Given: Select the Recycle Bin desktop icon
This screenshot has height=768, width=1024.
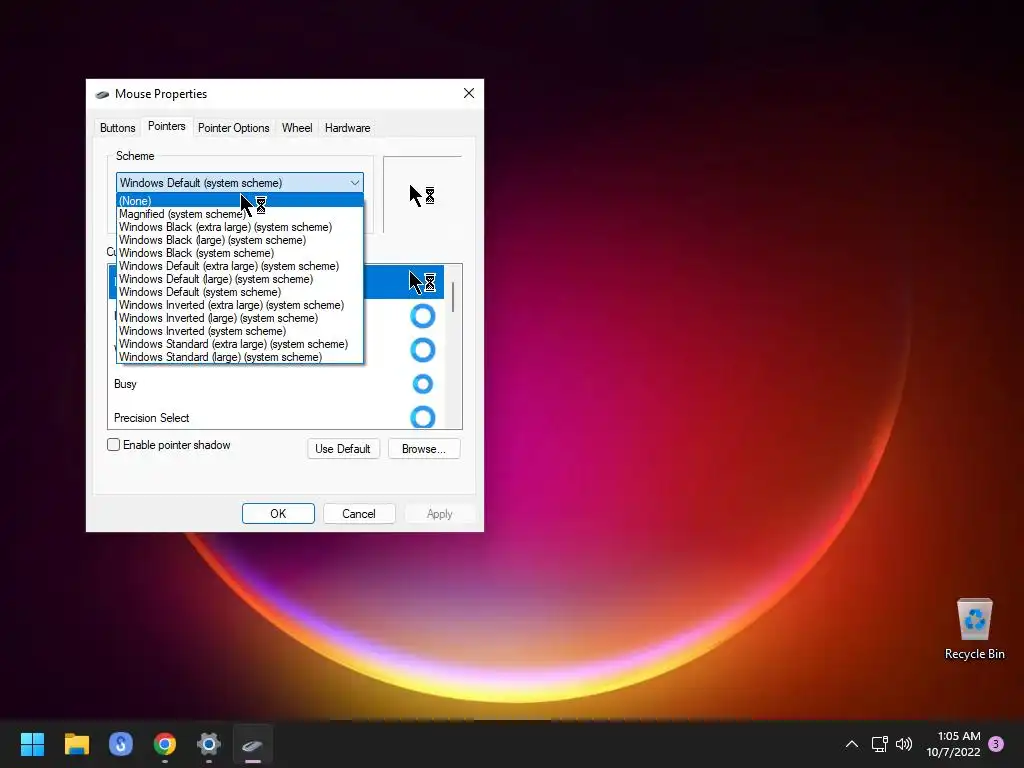Looking at the screenshot, I should pos(974,630).
